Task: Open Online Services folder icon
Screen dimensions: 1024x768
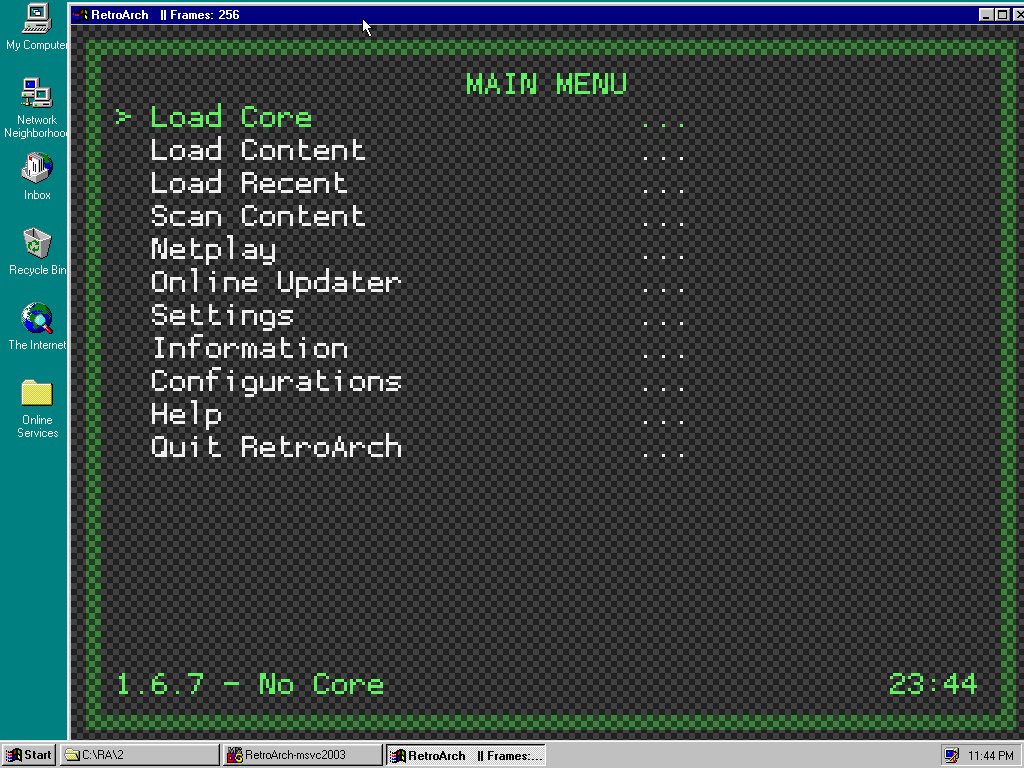Action: [x=37, y=408]
